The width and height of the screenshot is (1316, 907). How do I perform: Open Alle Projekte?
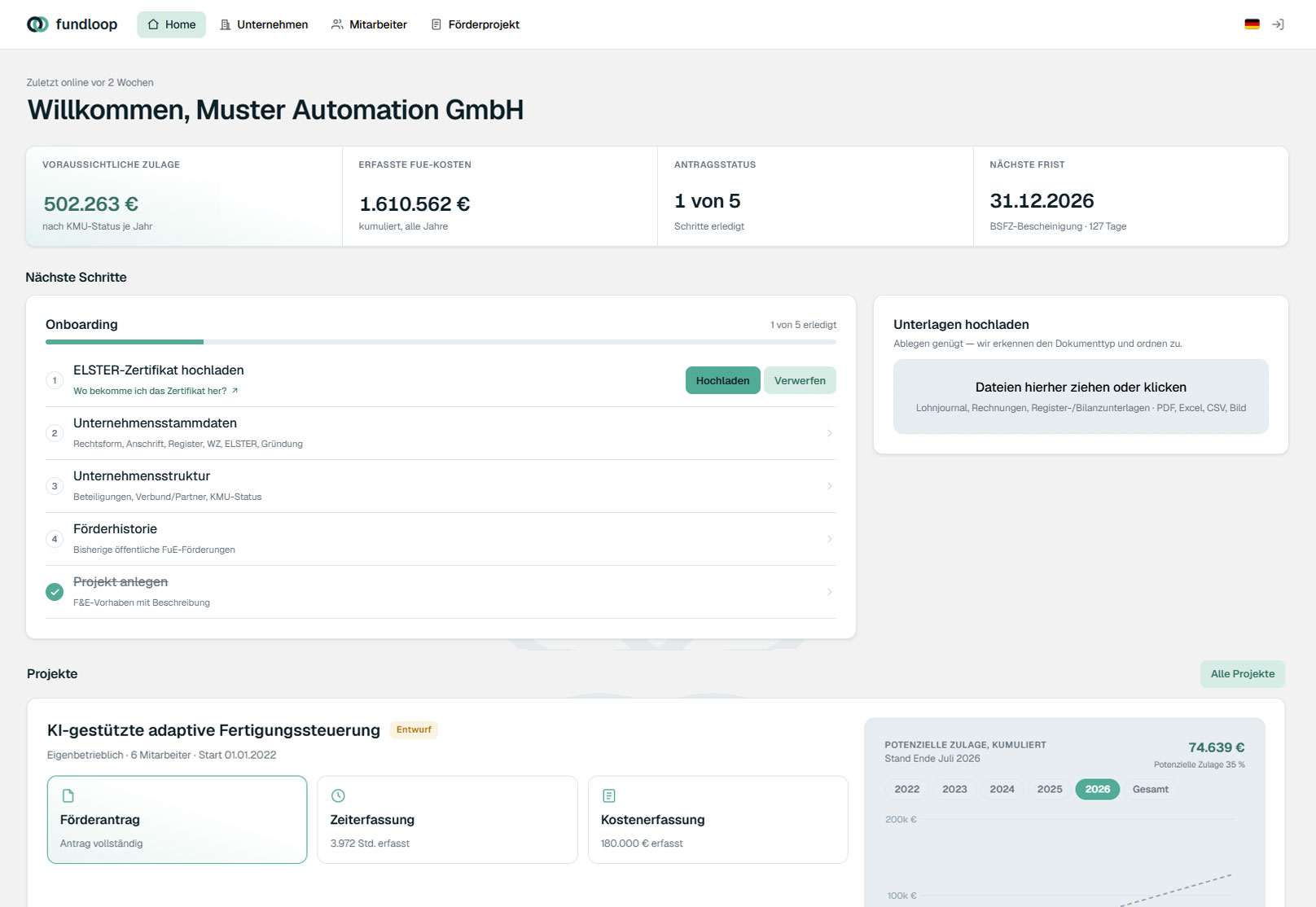pyautogui.click(x=1243, y=674)
